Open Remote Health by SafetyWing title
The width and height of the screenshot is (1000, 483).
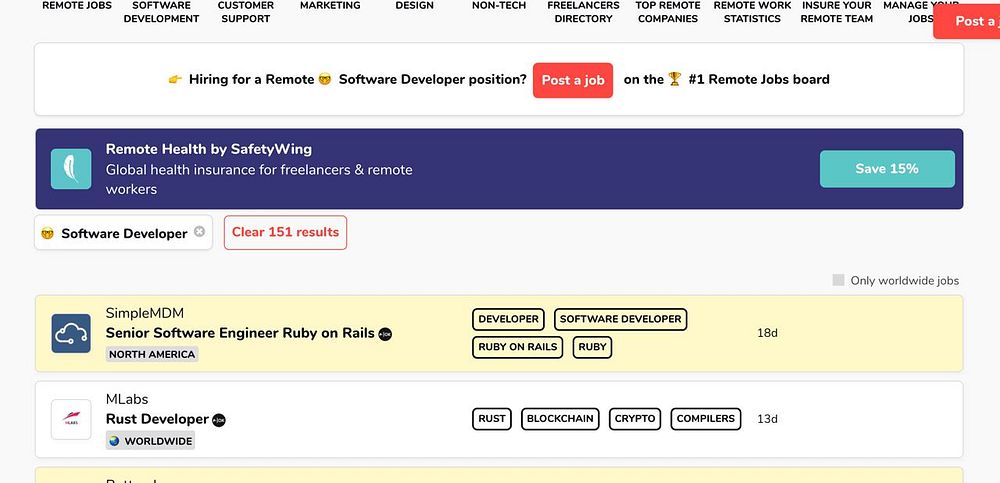point(209,149)
